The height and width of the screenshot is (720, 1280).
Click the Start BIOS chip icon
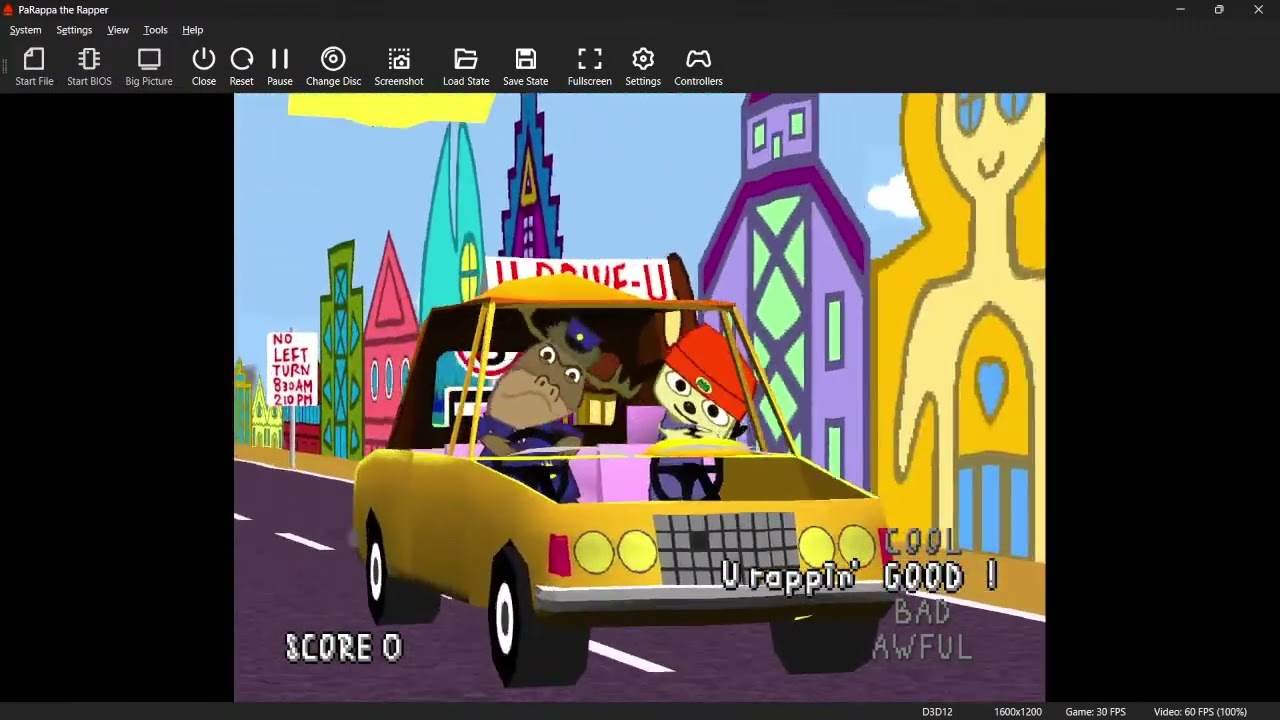(89, 67)
